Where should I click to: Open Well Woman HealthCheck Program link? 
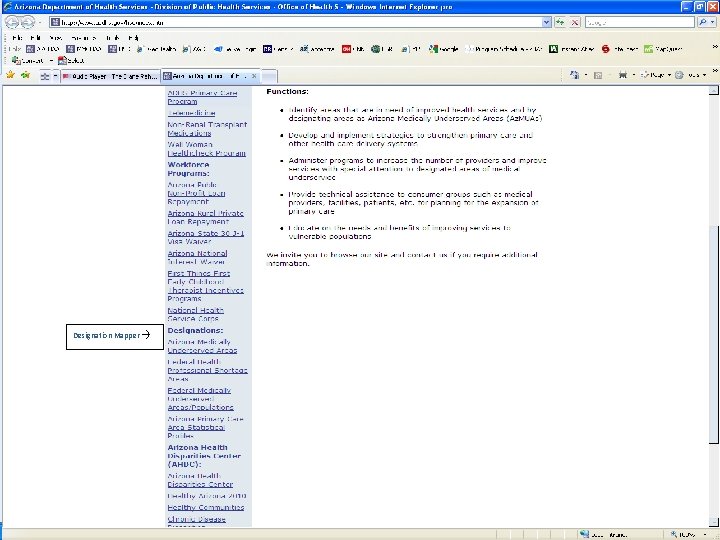(206, 149)
